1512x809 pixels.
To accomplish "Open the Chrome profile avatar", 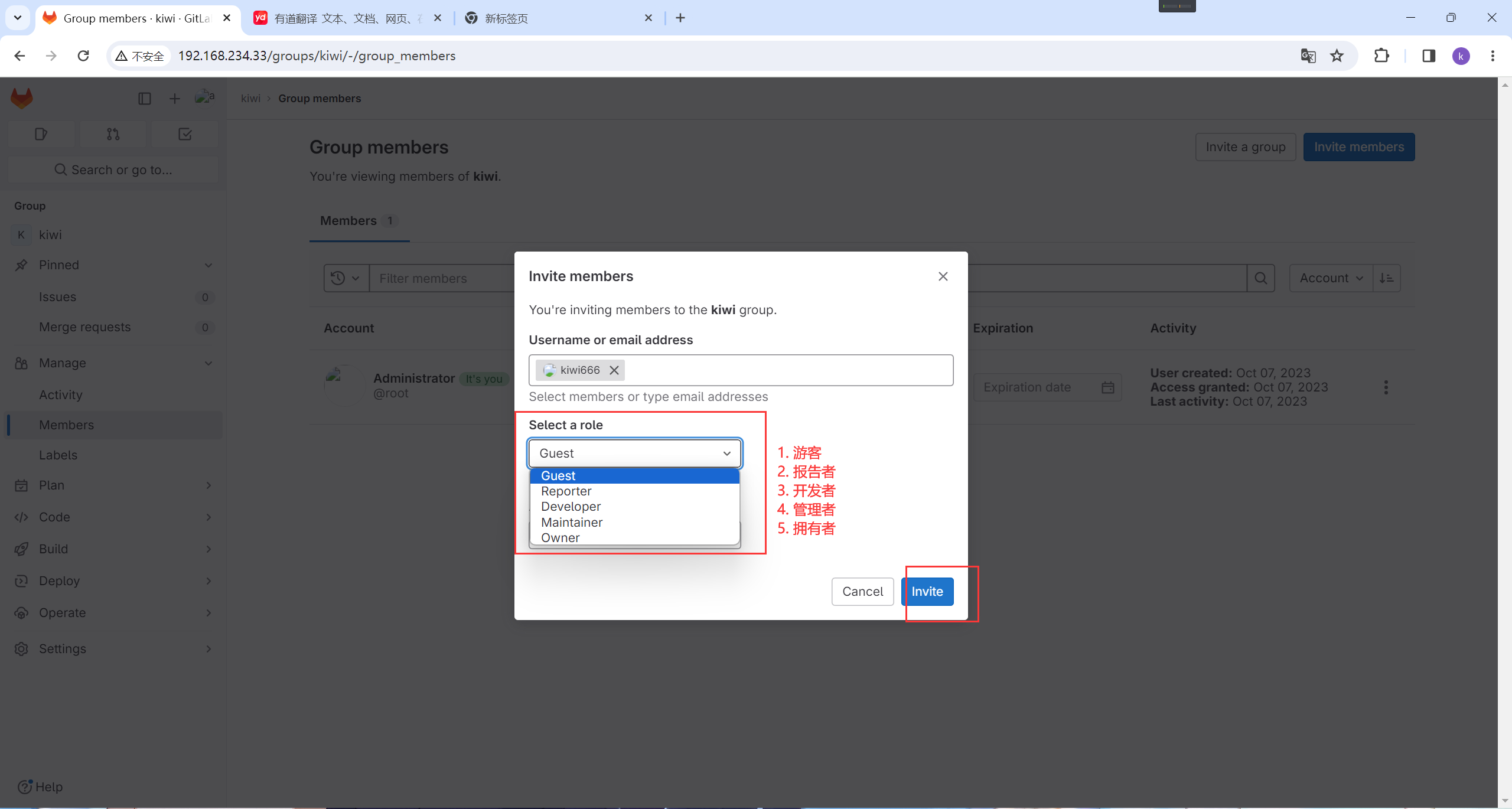I will coord(1461,56).
